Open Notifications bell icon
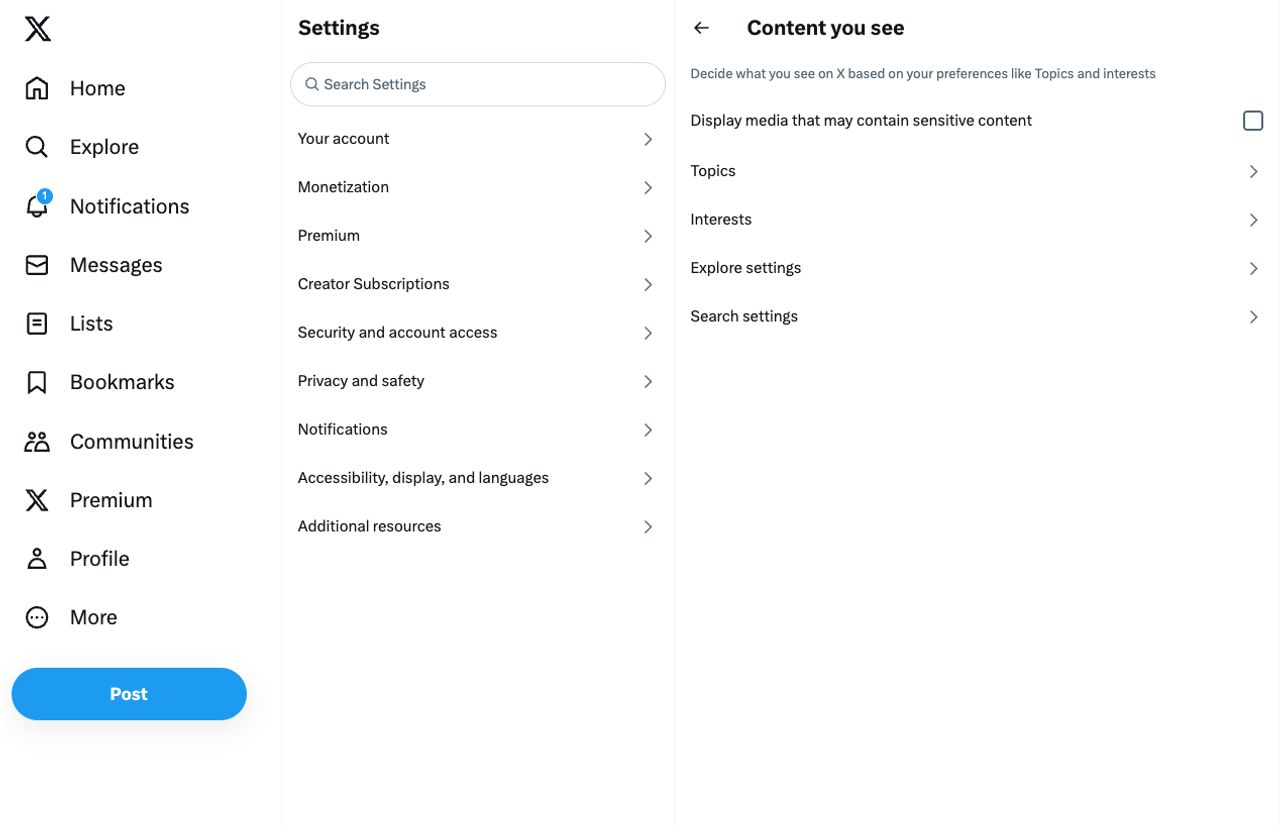 click(37, 206)
